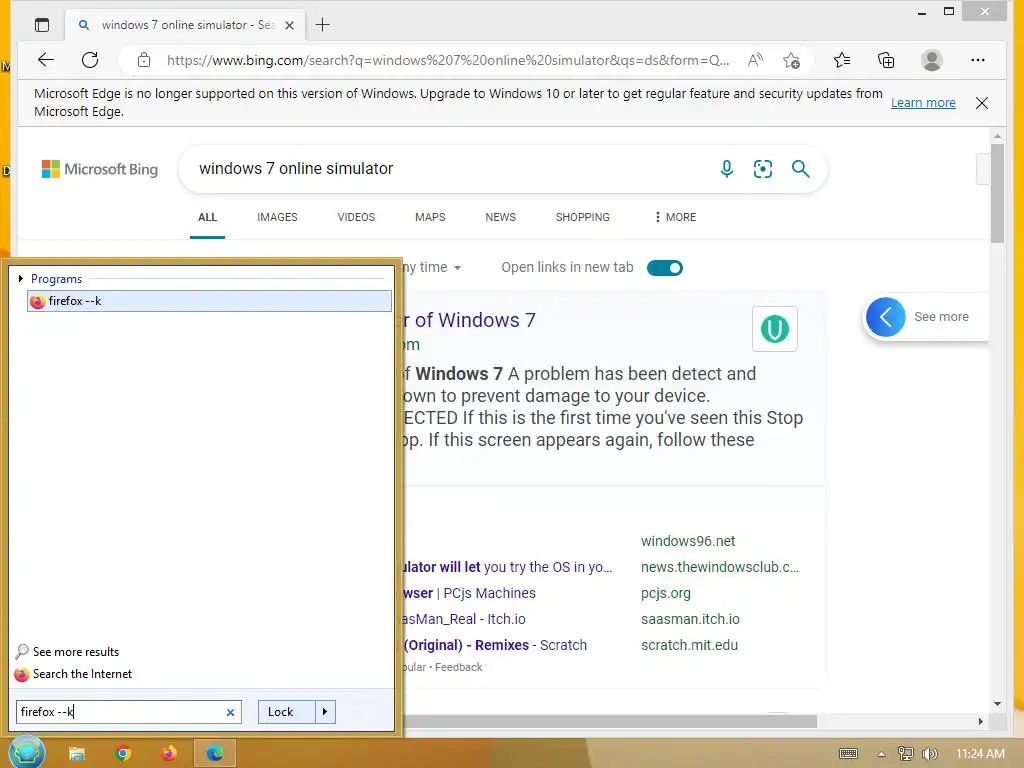Click the horizontal scrollbar thumb
Viewport: 1024px width, 768px height.
610,722
